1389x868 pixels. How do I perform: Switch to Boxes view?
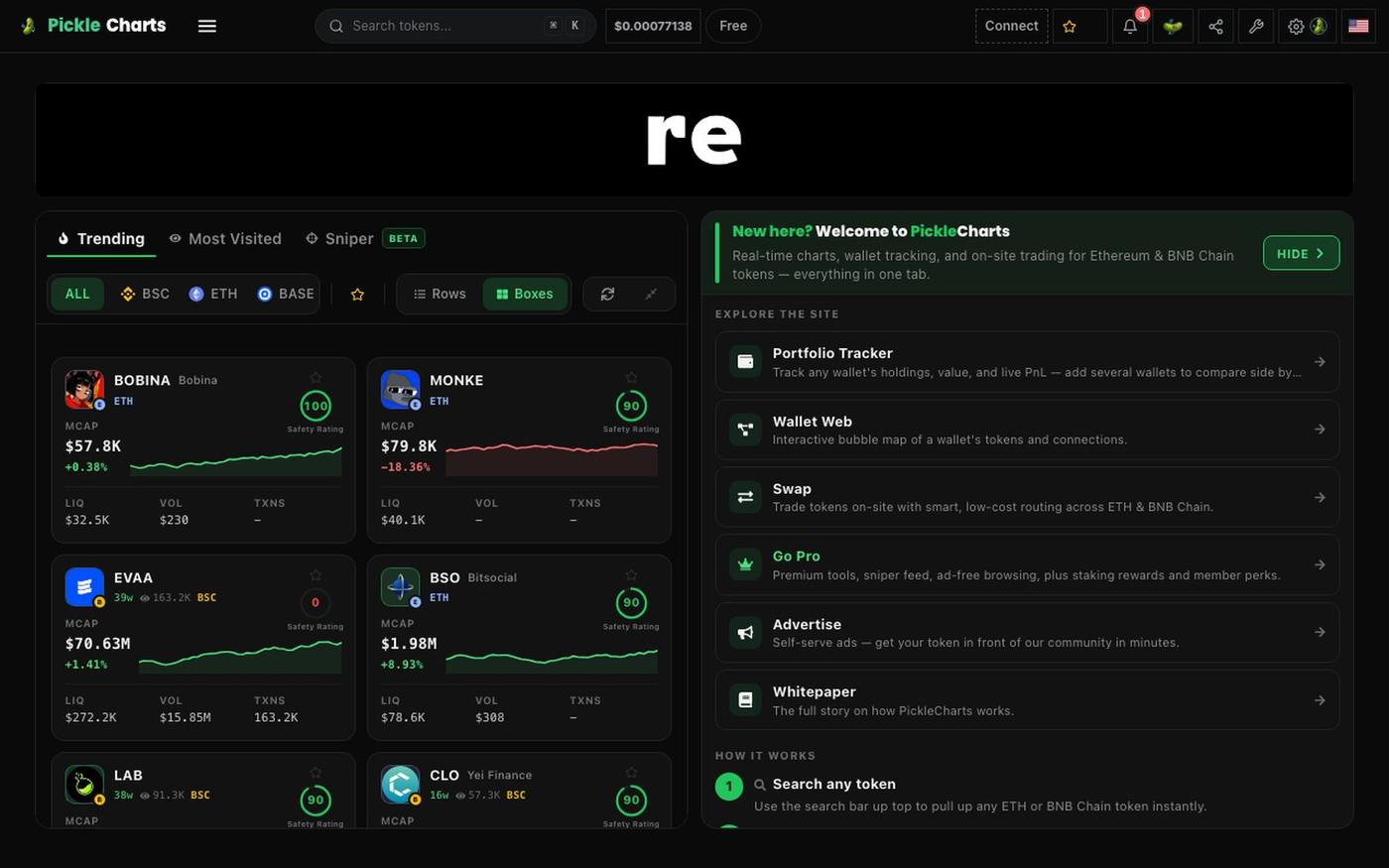(525, 294)
